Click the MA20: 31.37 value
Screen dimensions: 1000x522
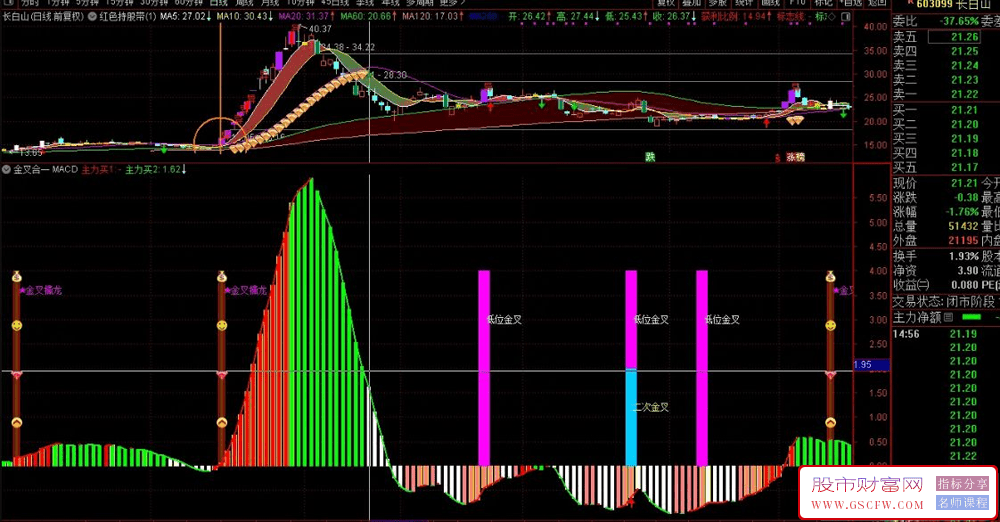(x=307, y=17)
